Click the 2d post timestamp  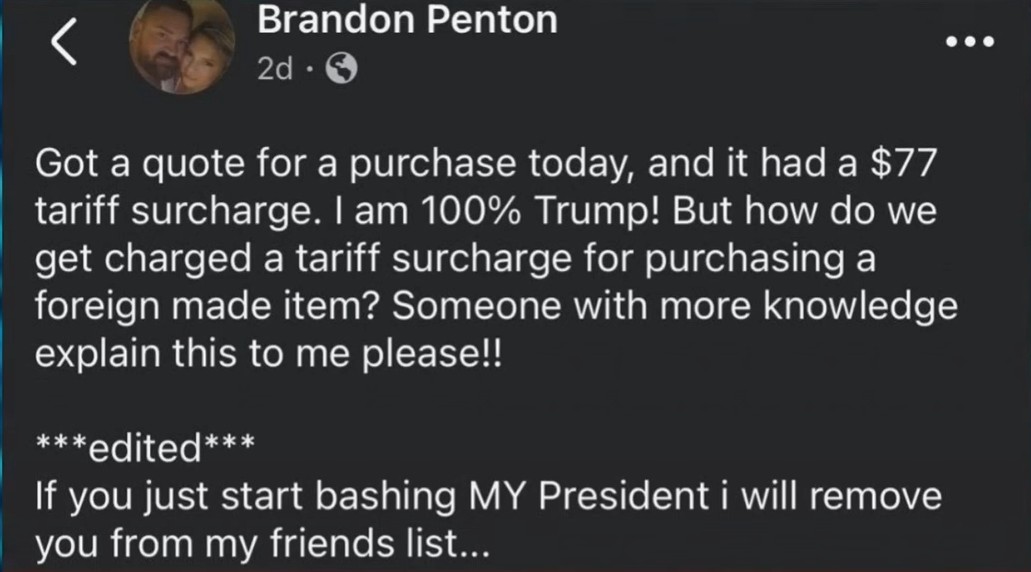click(x=275, y=68)
